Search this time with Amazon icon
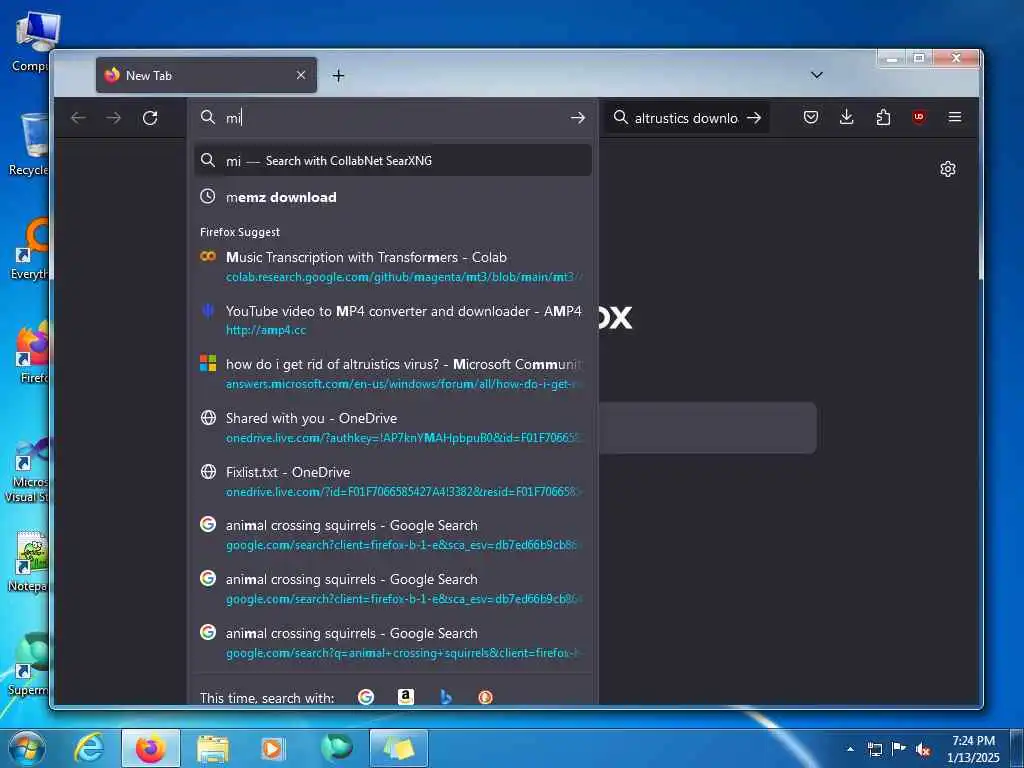The image size is (1024, 768). [x=406, y=697]
